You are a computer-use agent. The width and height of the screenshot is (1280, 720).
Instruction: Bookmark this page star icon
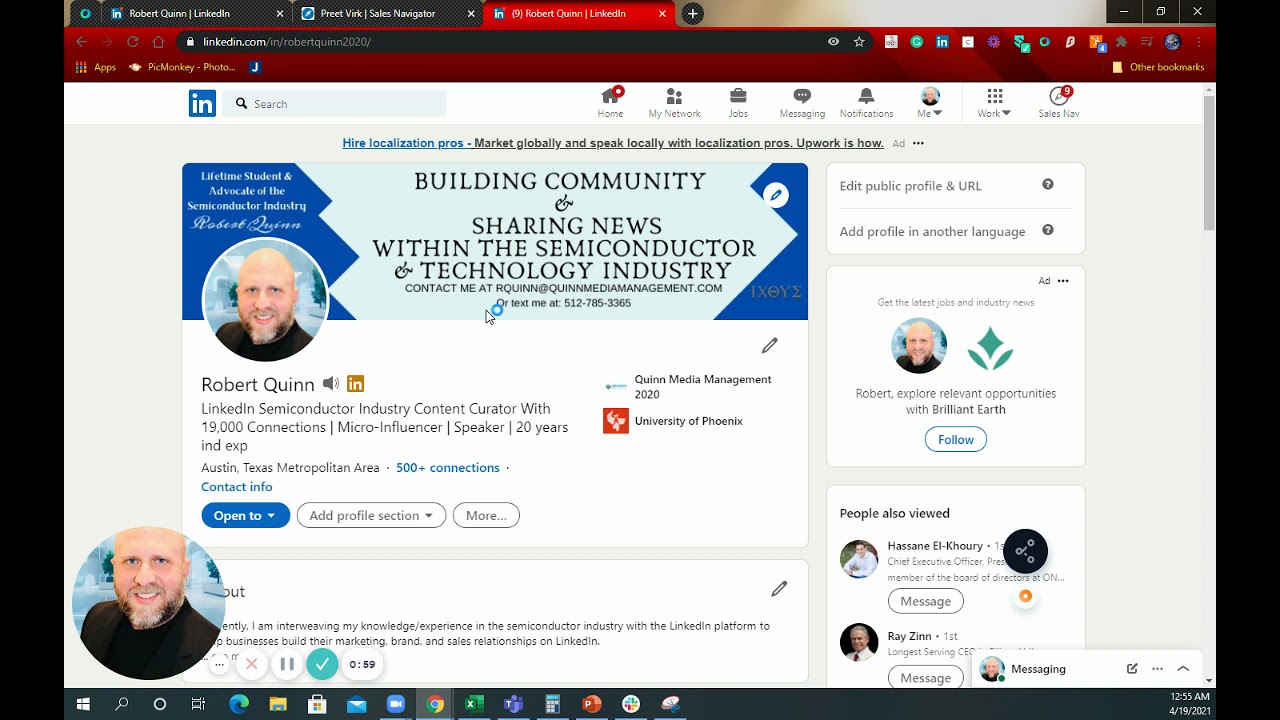pyautogui.click(x=859, y=42)
